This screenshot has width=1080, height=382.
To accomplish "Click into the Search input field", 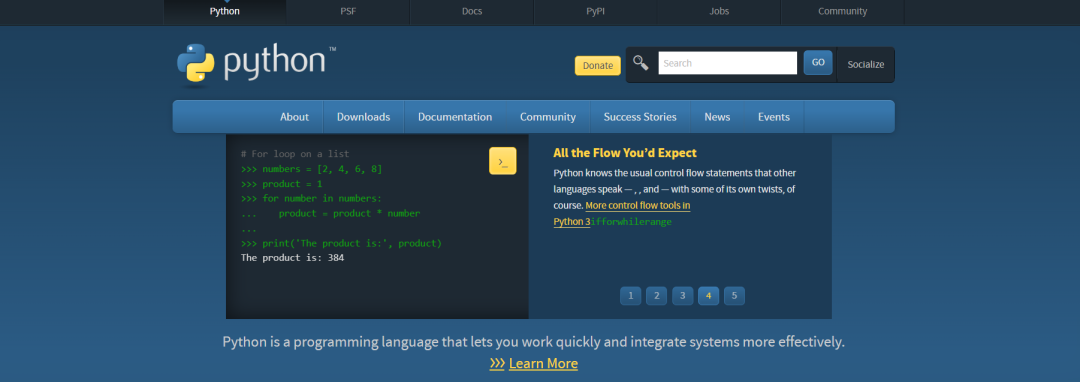I will (x=727, y=63).
